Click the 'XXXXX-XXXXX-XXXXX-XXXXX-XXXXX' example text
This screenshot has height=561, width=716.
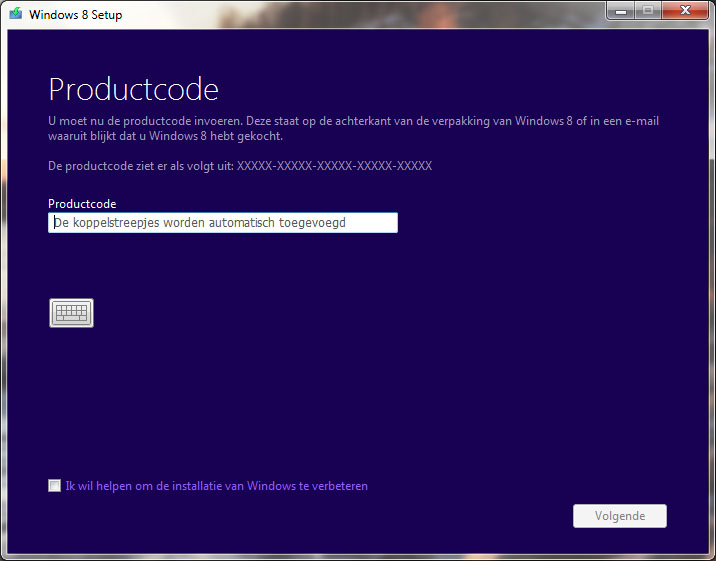334,166
